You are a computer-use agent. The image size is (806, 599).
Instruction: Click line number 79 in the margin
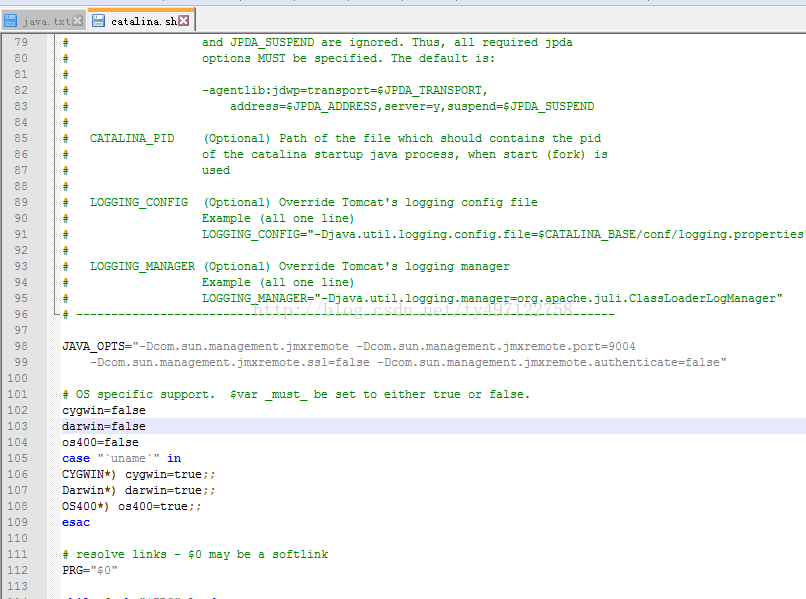21,42
